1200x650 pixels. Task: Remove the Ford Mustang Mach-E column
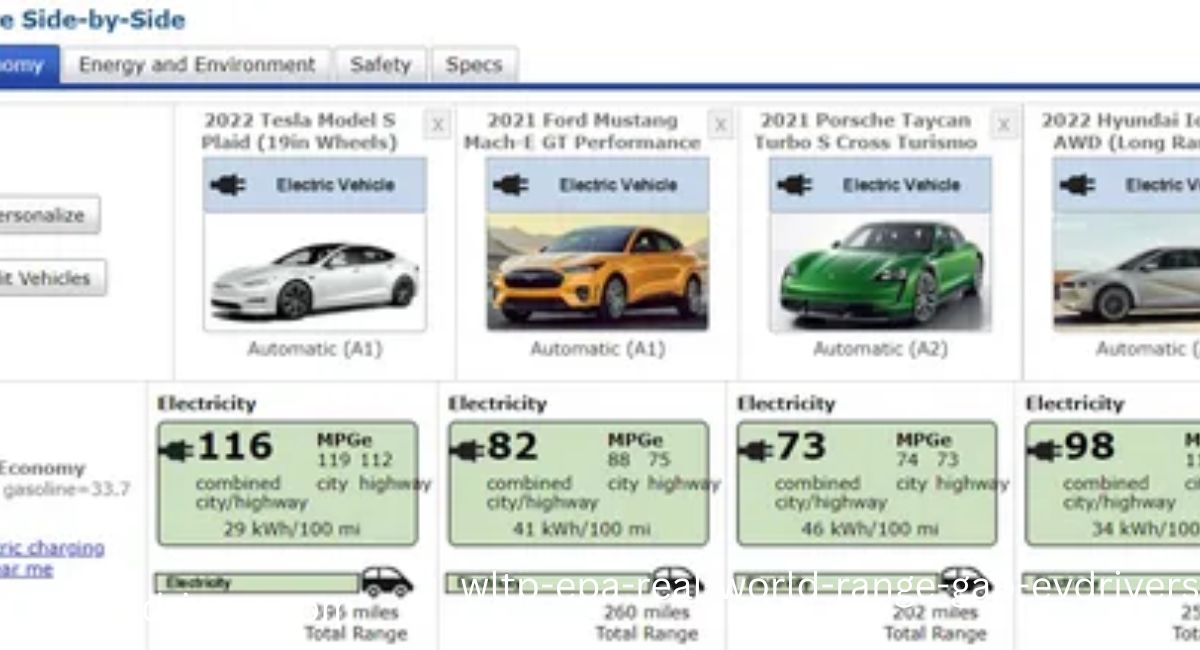[x=720, y=125]
